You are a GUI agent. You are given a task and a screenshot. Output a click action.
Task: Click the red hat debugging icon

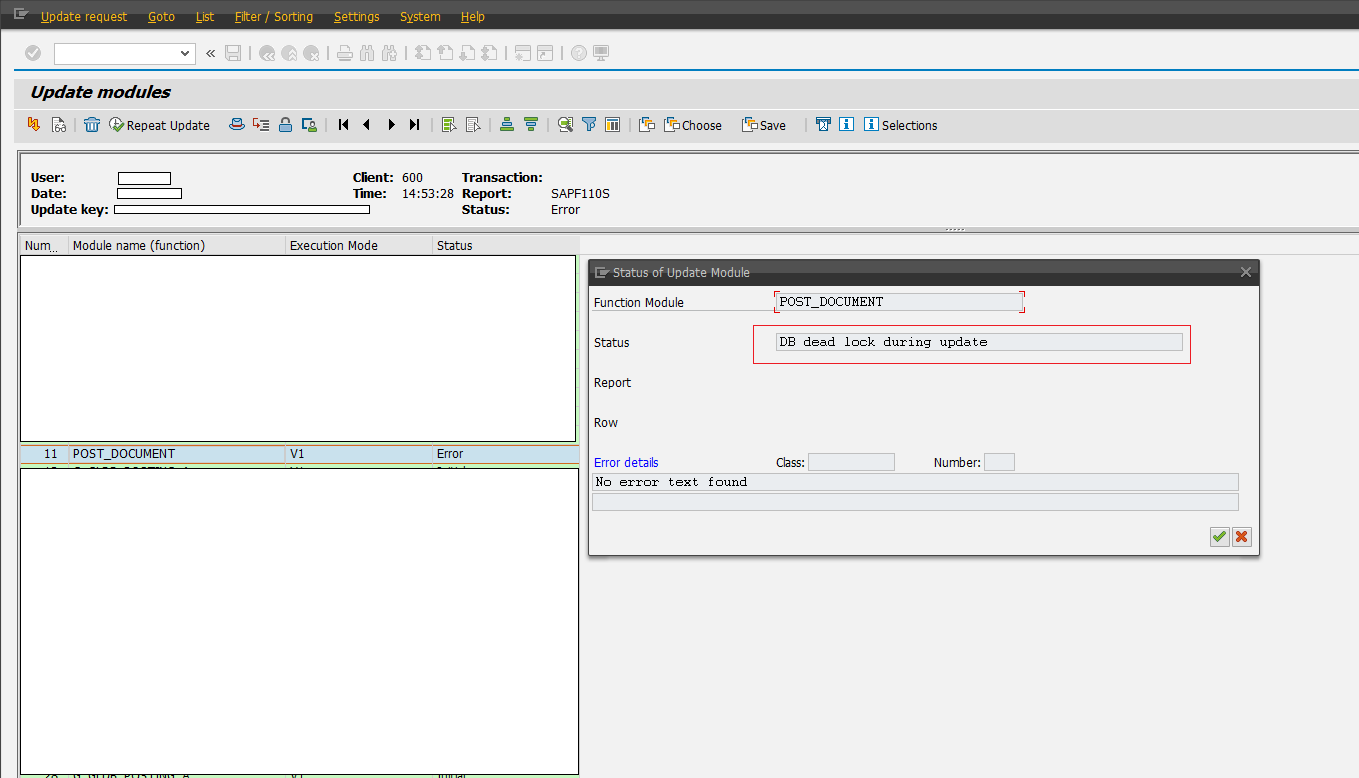237,125
